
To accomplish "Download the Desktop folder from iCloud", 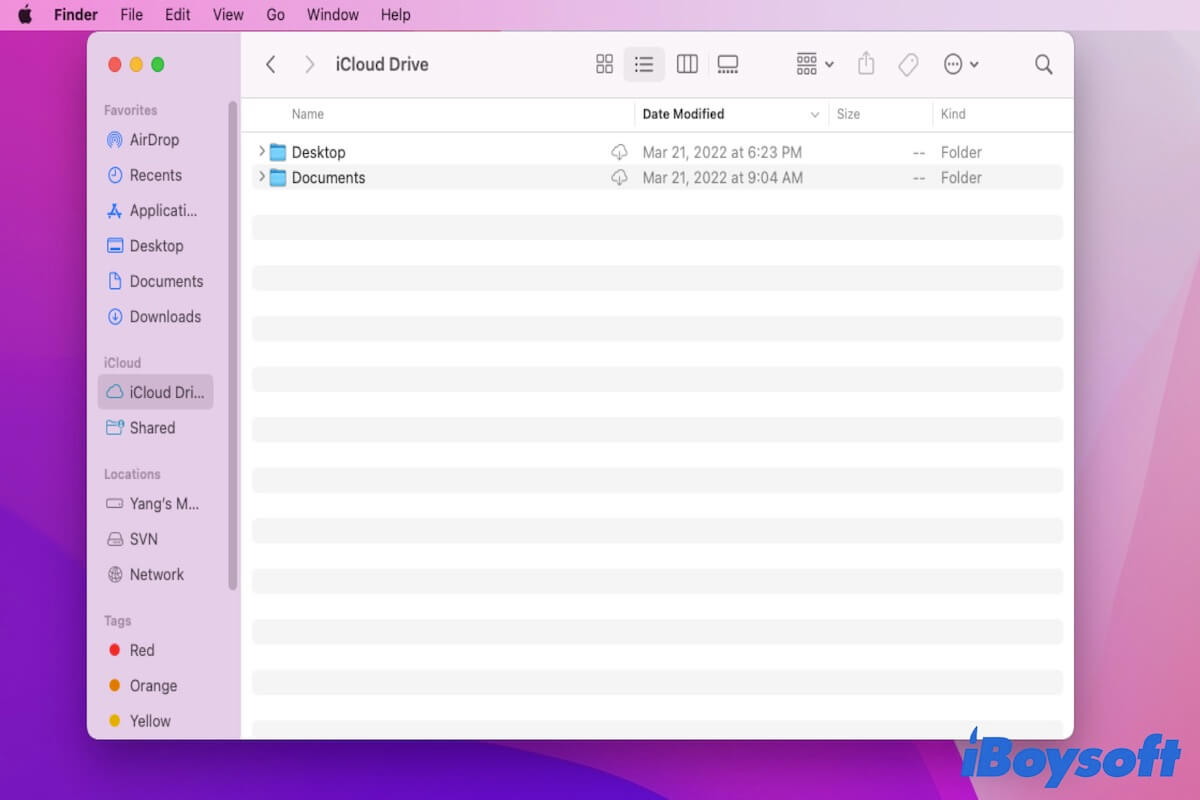I will coord(620,152).
